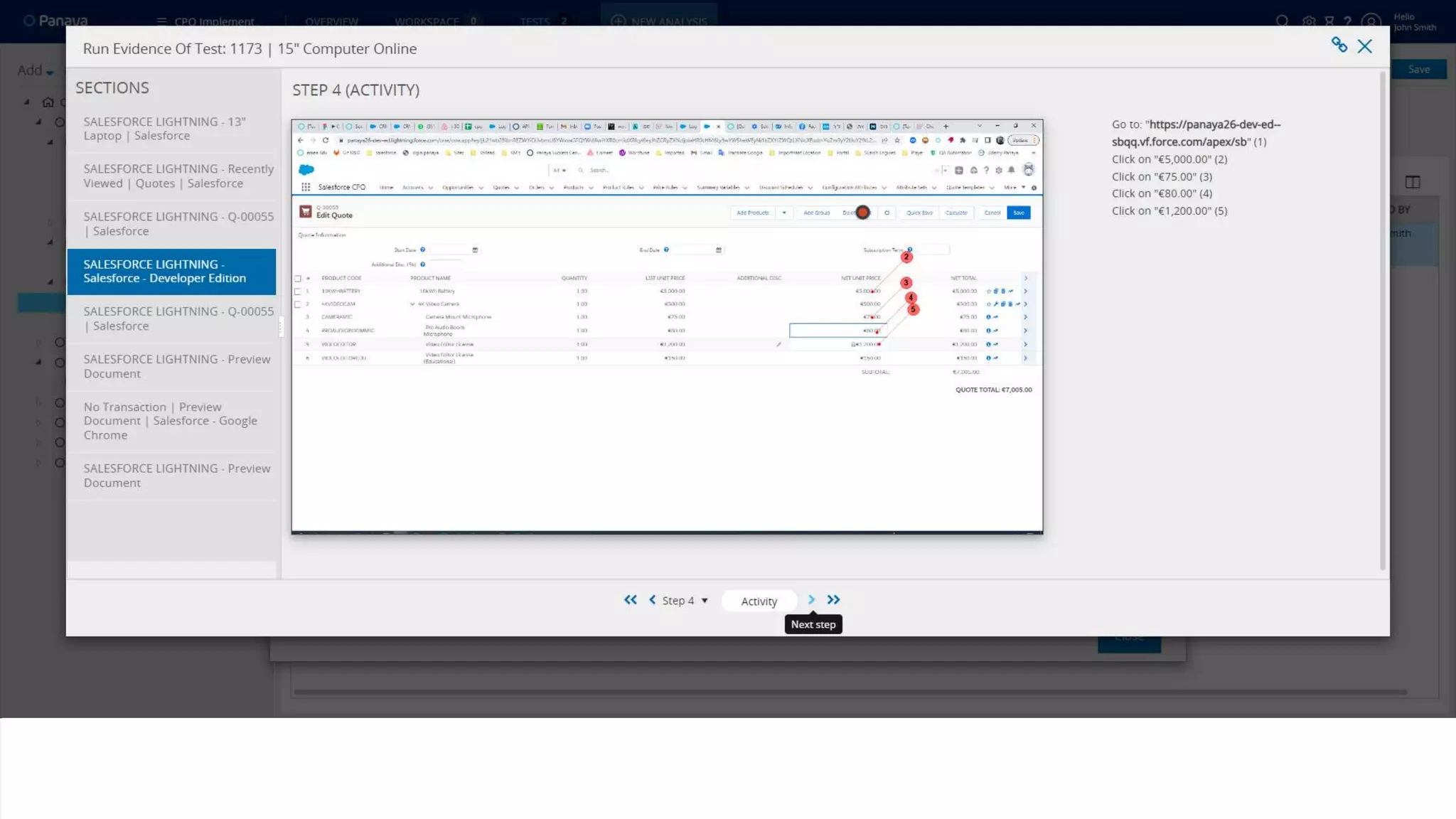Click the Activity pill button
Viewport: 1456px width, 819px height.
759,601
